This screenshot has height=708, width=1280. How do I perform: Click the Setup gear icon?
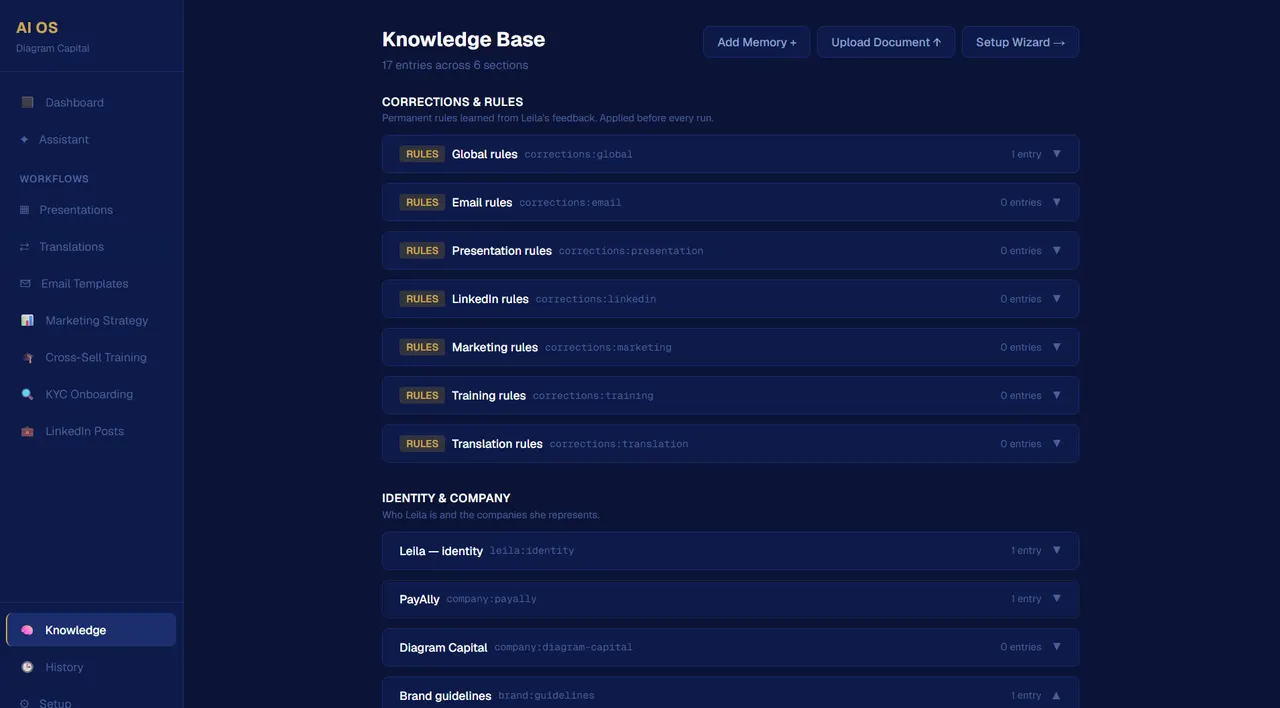25,703
